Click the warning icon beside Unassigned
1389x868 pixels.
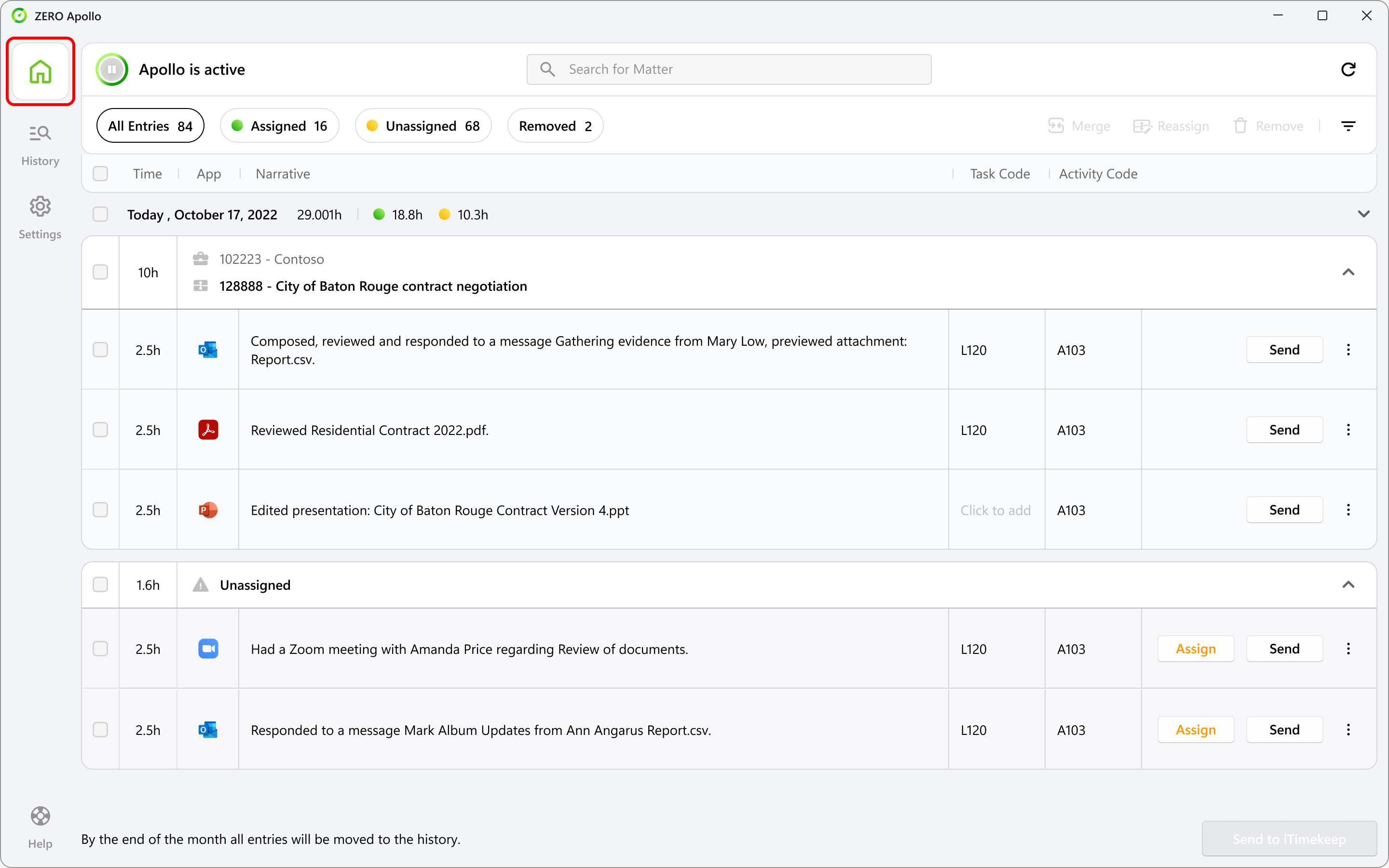[200, 584]
